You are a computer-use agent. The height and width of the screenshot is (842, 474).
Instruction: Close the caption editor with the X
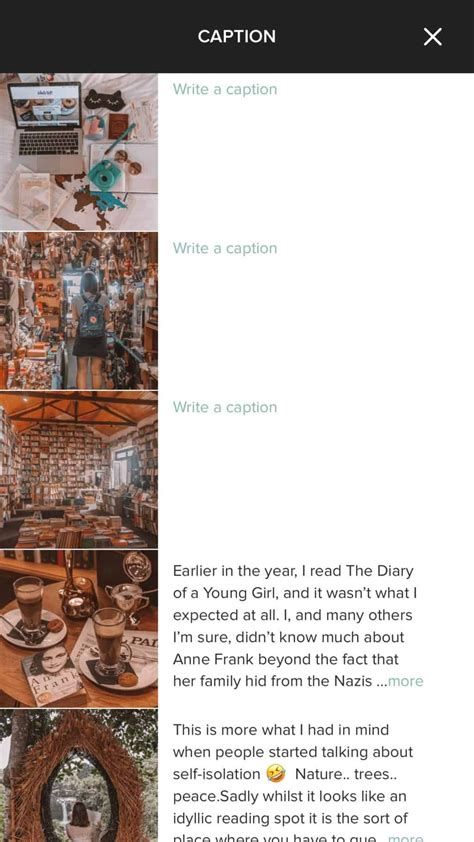[x=433, y=37]
